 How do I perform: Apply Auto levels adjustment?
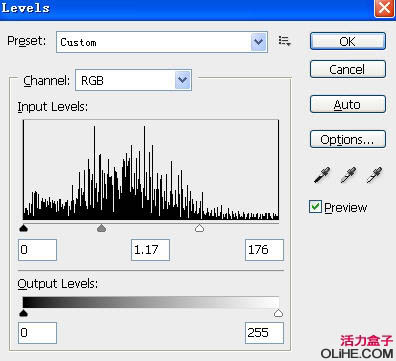point(348,104)
